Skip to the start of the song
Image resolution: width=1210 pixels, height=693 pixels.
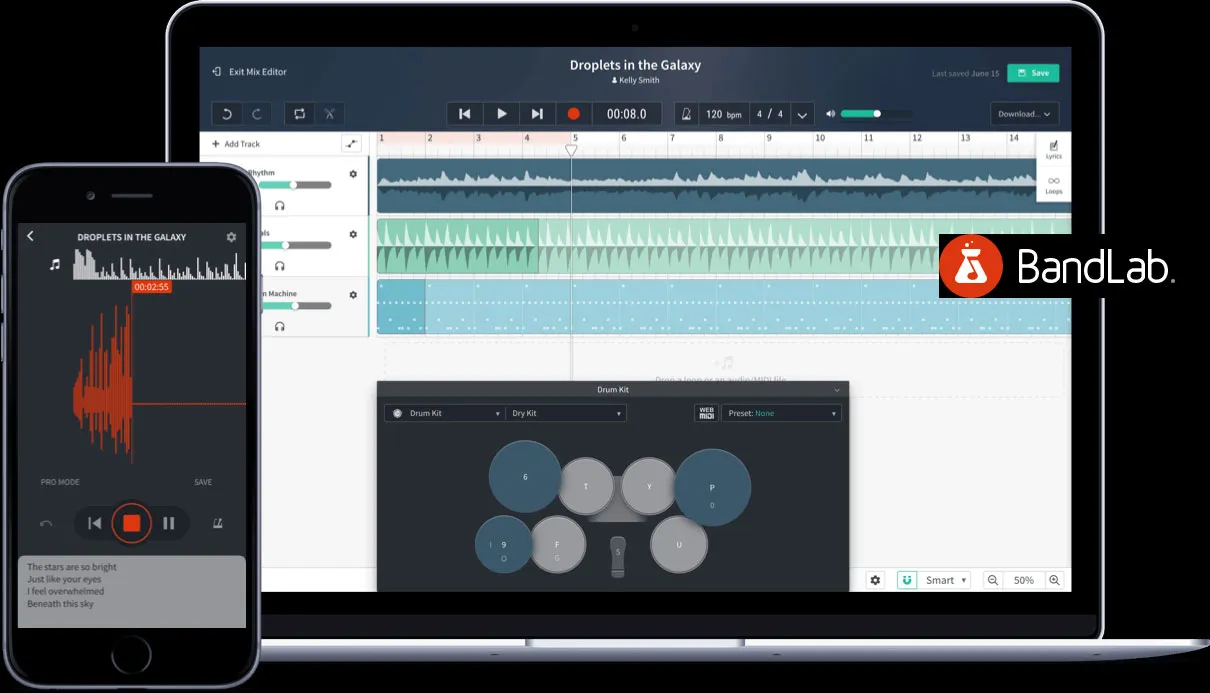[465, 114]
